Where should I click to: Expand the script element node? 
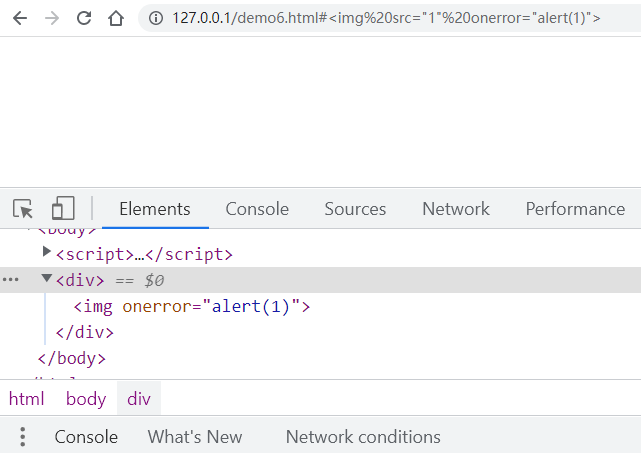tap(47, 254)
